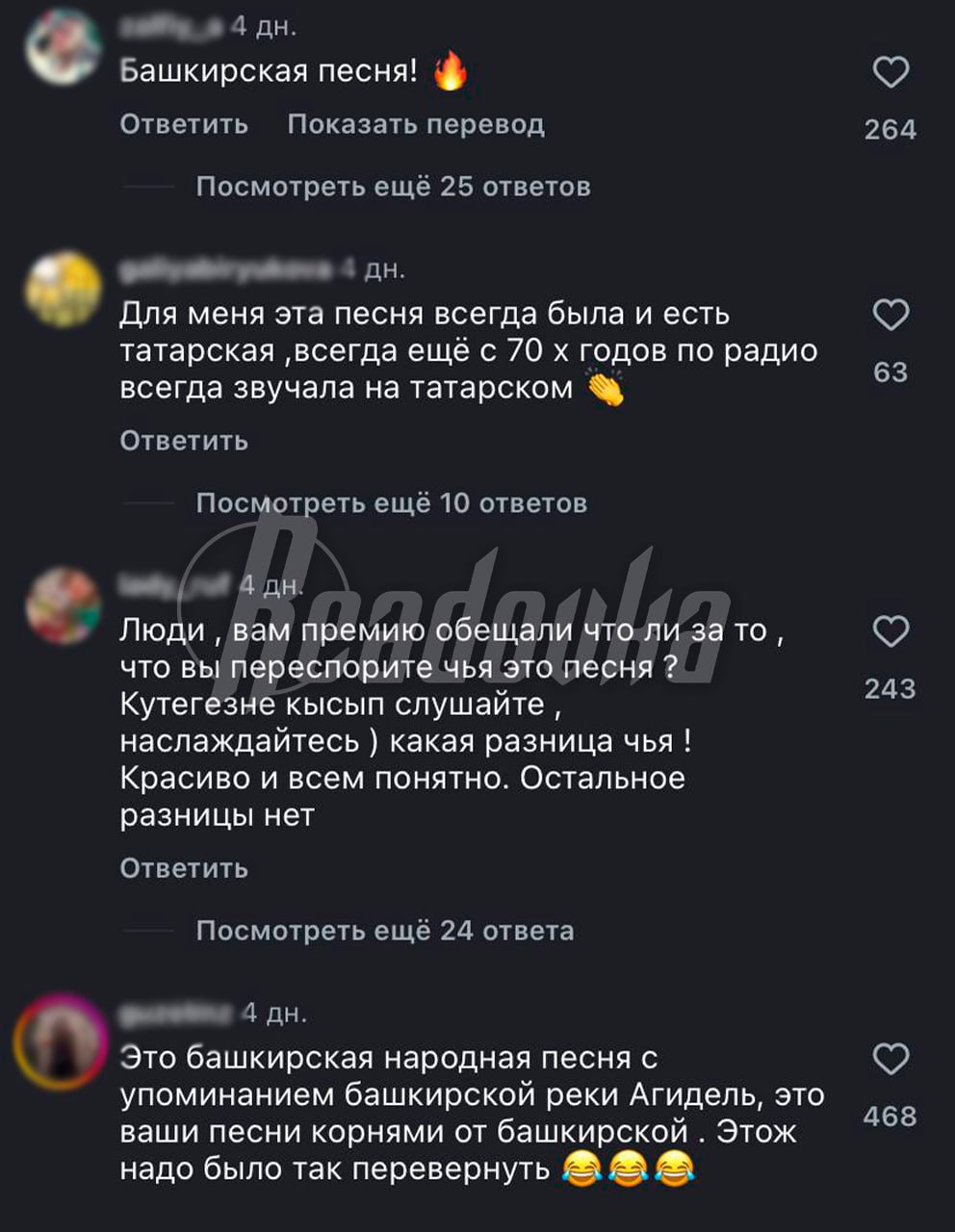Expand 'Посмотреть ещё 24 ответа'
This screenshot has width=955, height=1232.
point(385,931)
